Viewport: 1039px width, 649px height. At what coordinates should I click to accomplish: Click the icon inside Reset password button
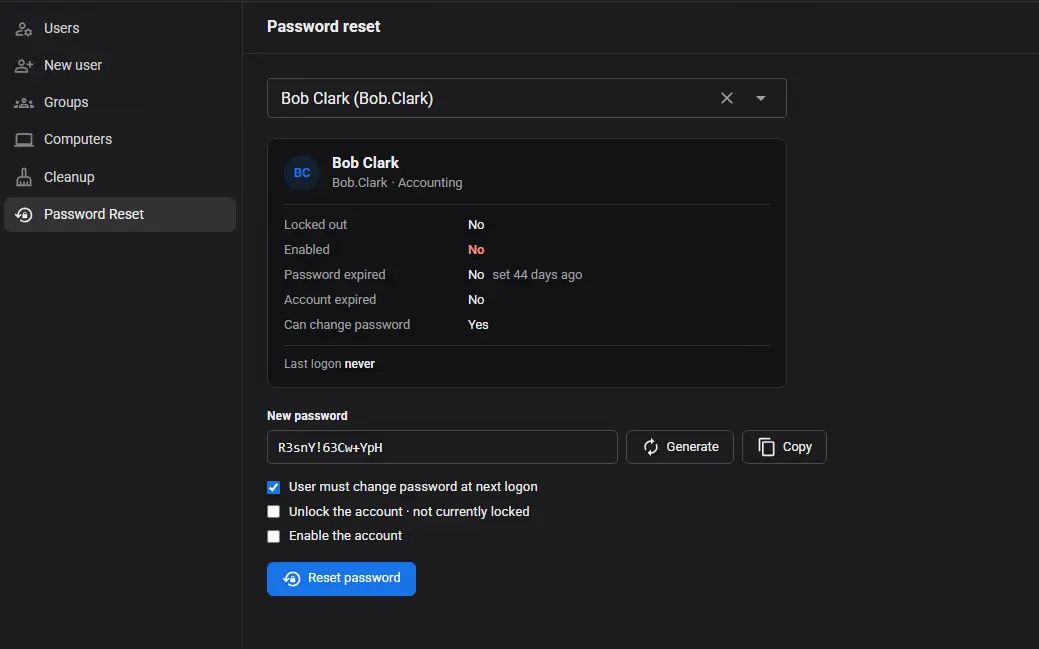(x=292, y=579)
